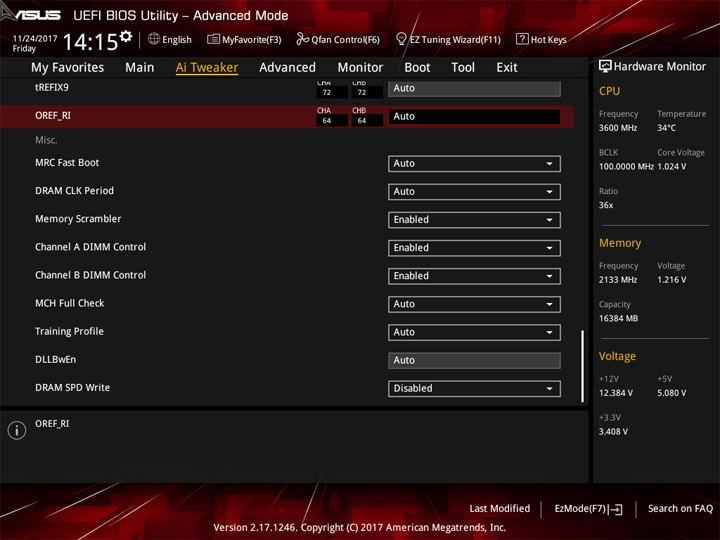Viewport: 720px width, 540px height.
Task: Go to the Exit tab
Action: coord(507,68)
